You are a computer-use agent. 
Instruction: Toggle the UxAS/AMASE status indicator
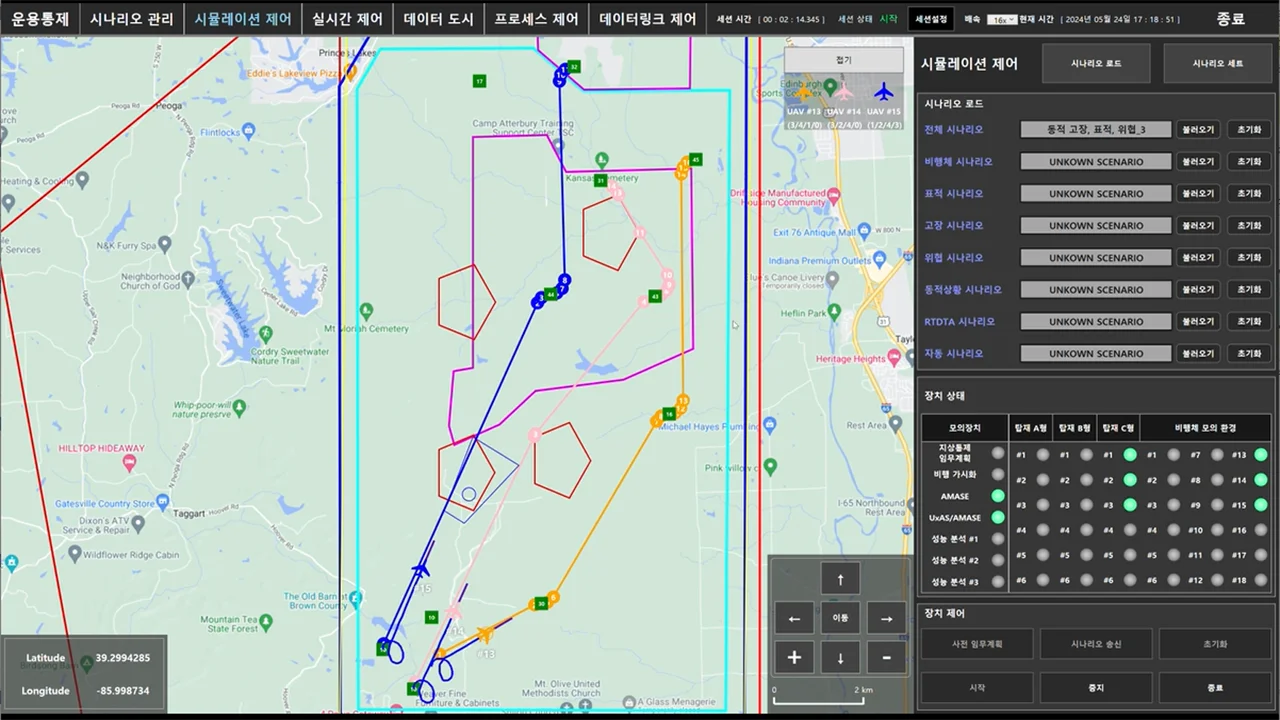coord(997,517)
